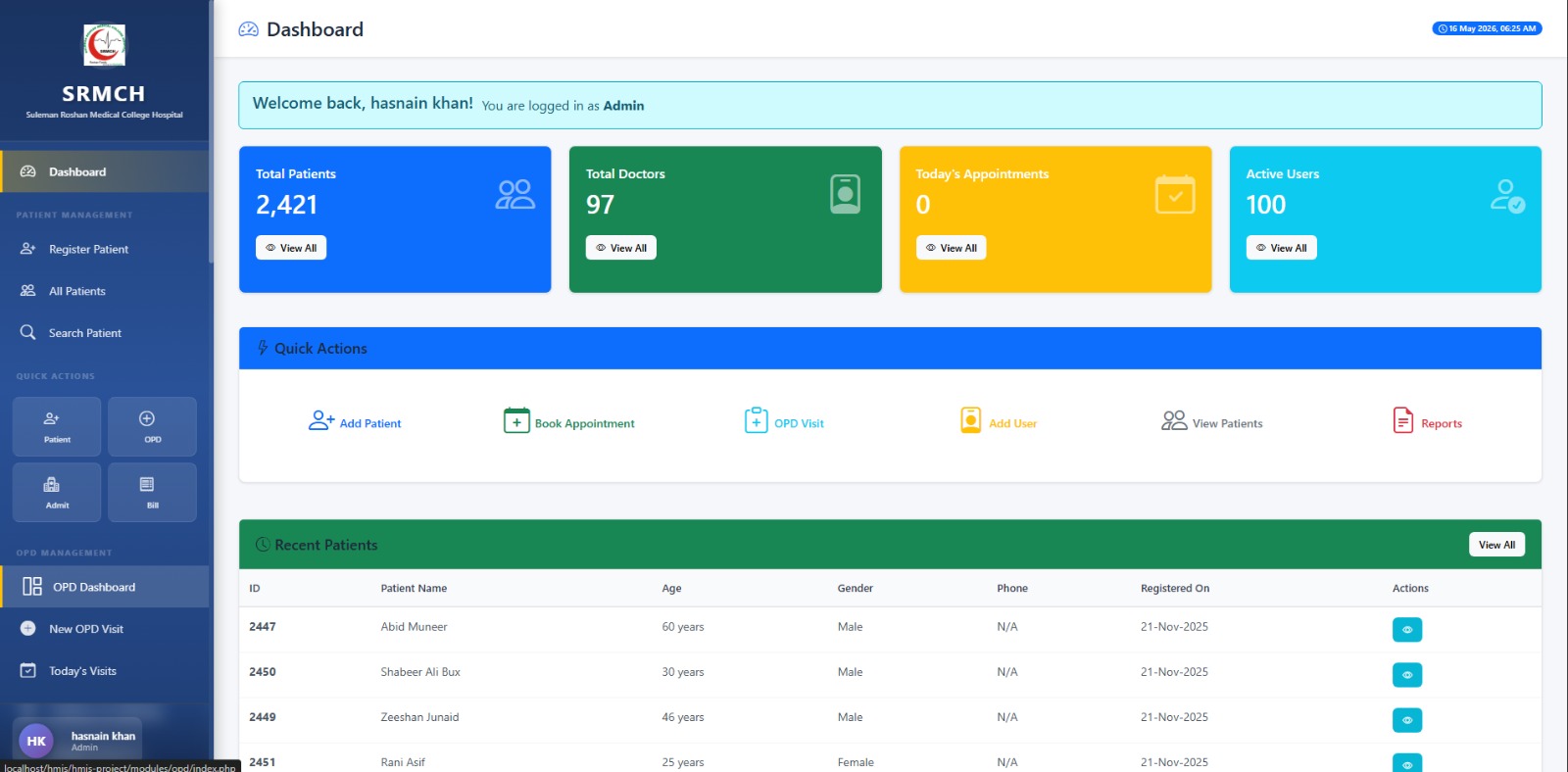This screenshot has width=1568, height=772.
Task: Click the sidebar scrollbar
Action: (211, 132)
